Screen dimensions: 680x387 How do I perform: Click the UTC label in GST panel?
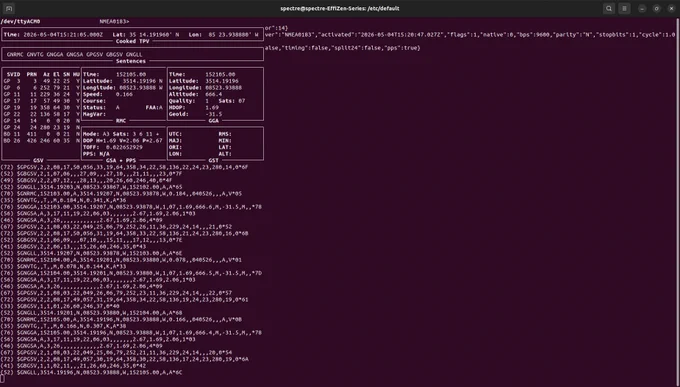pyautogui.click(x=175, y=134)
